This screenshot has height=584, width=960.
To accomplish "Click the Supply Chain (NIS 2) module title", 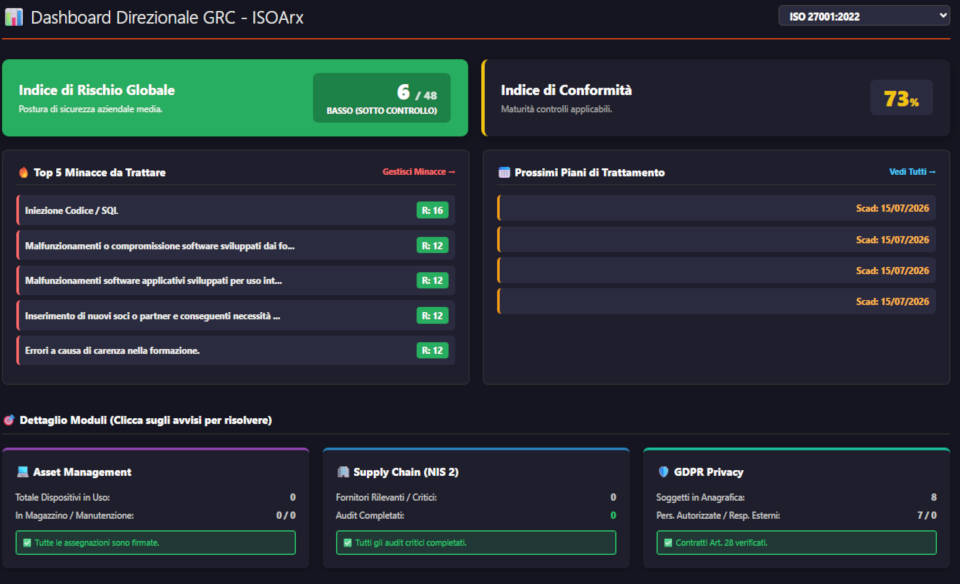I will [406, 472].
